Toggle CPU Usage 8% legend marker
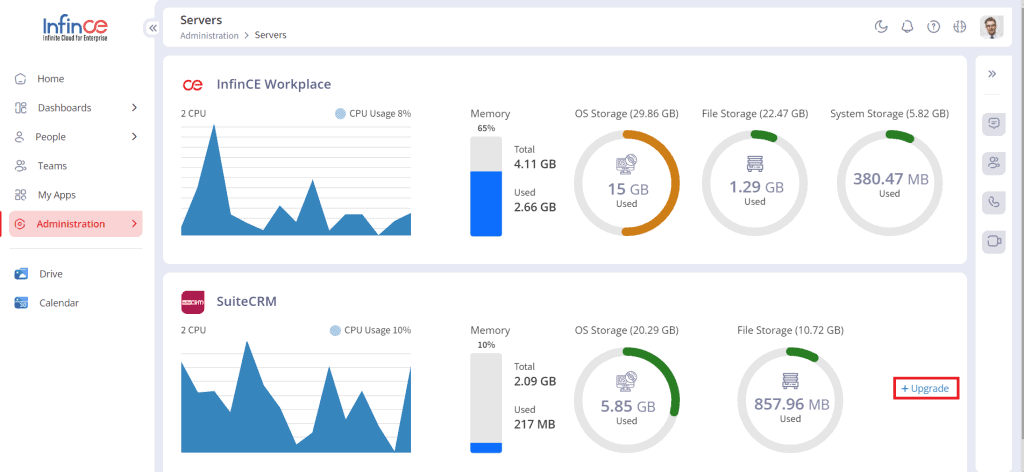The image size is (1024, 472). point(340,114)
